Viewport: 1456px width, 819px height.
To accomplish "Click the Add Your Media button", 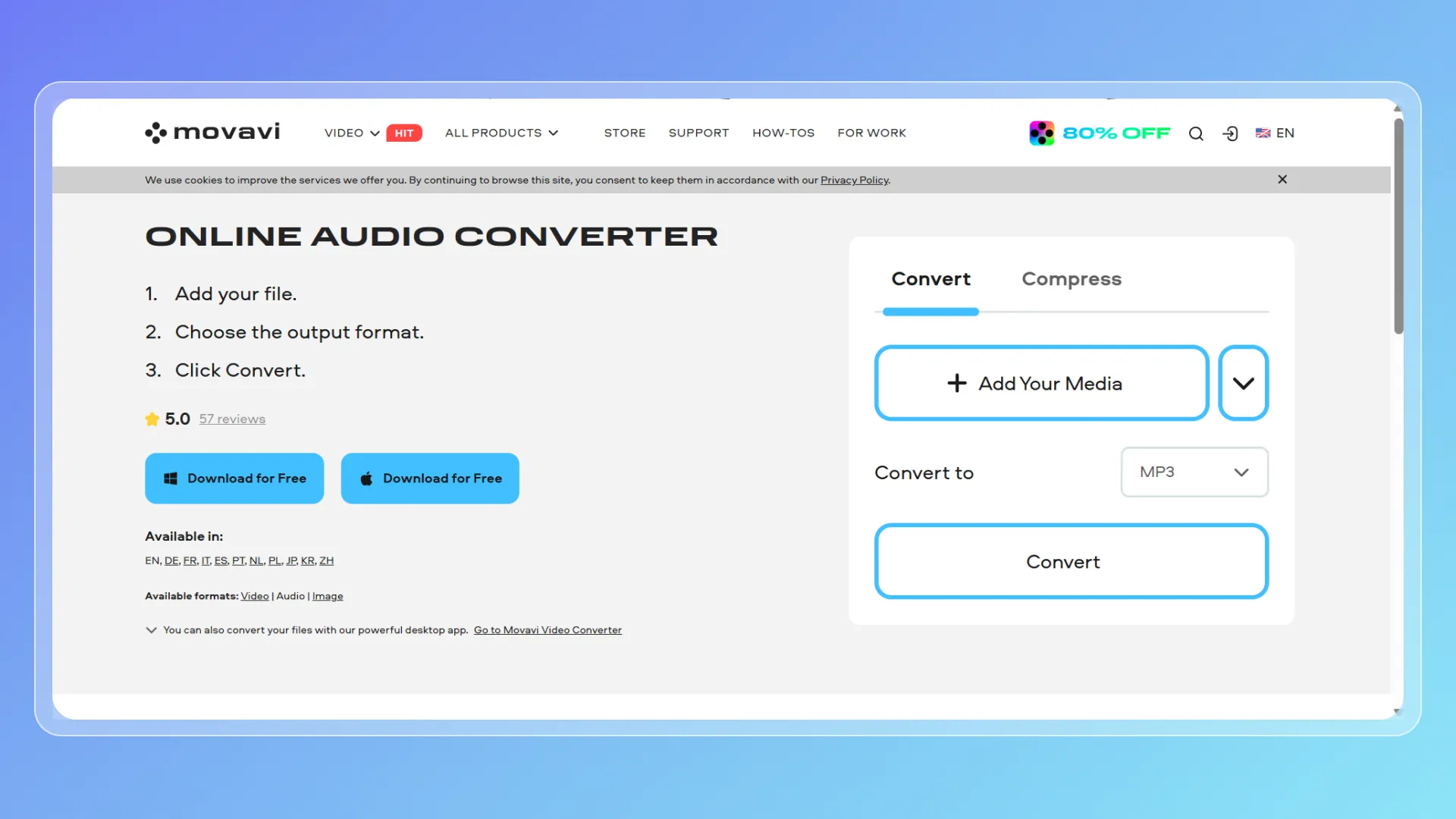I will [1041, 383].
